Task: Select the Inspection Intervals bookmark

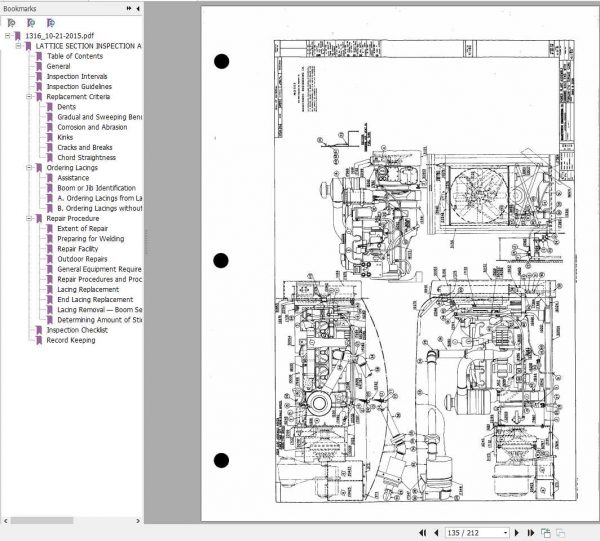Action: 77,77
